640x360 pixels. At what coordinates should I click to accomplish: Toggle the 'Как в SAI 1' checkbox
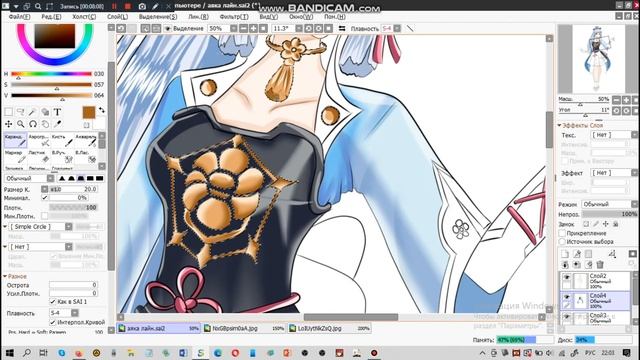click(x=53, y=302)
